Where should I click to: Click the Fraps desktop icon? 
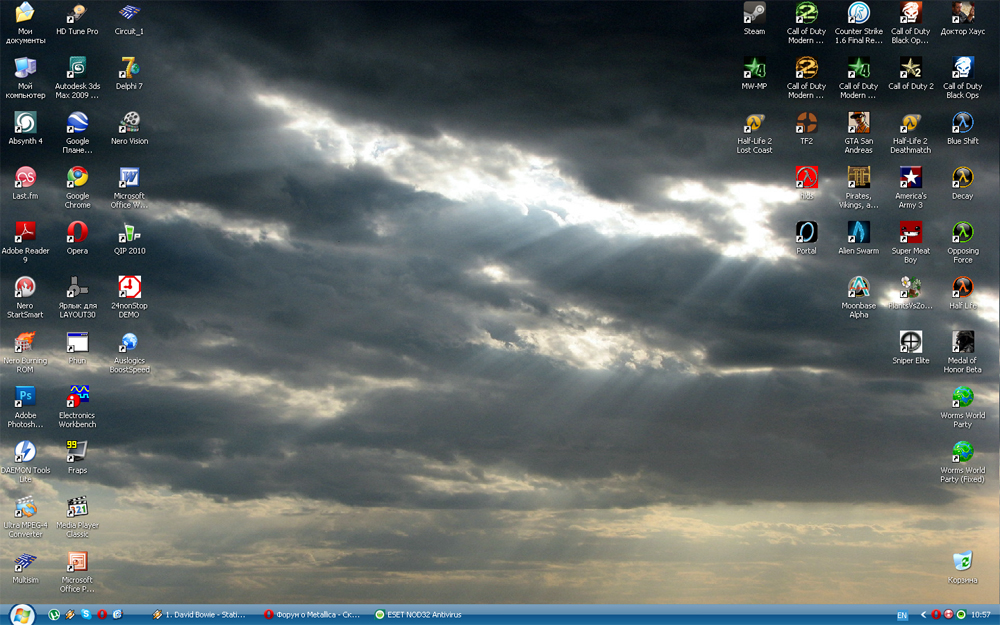click(77, 452)
